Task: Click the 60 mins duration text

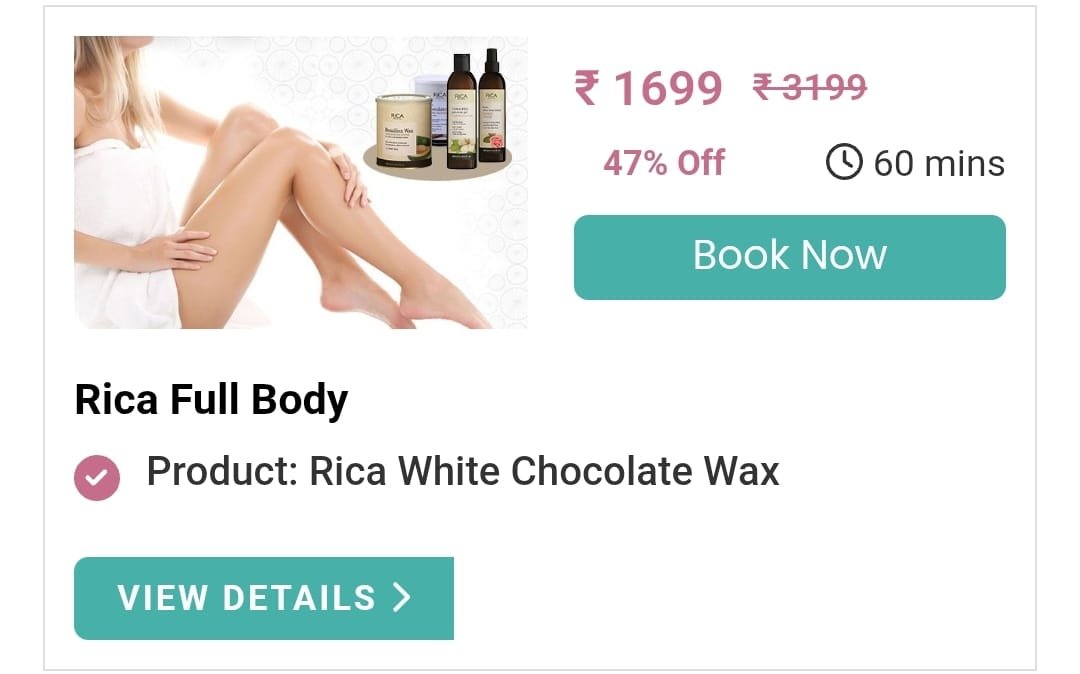Action: pos(939,164)
